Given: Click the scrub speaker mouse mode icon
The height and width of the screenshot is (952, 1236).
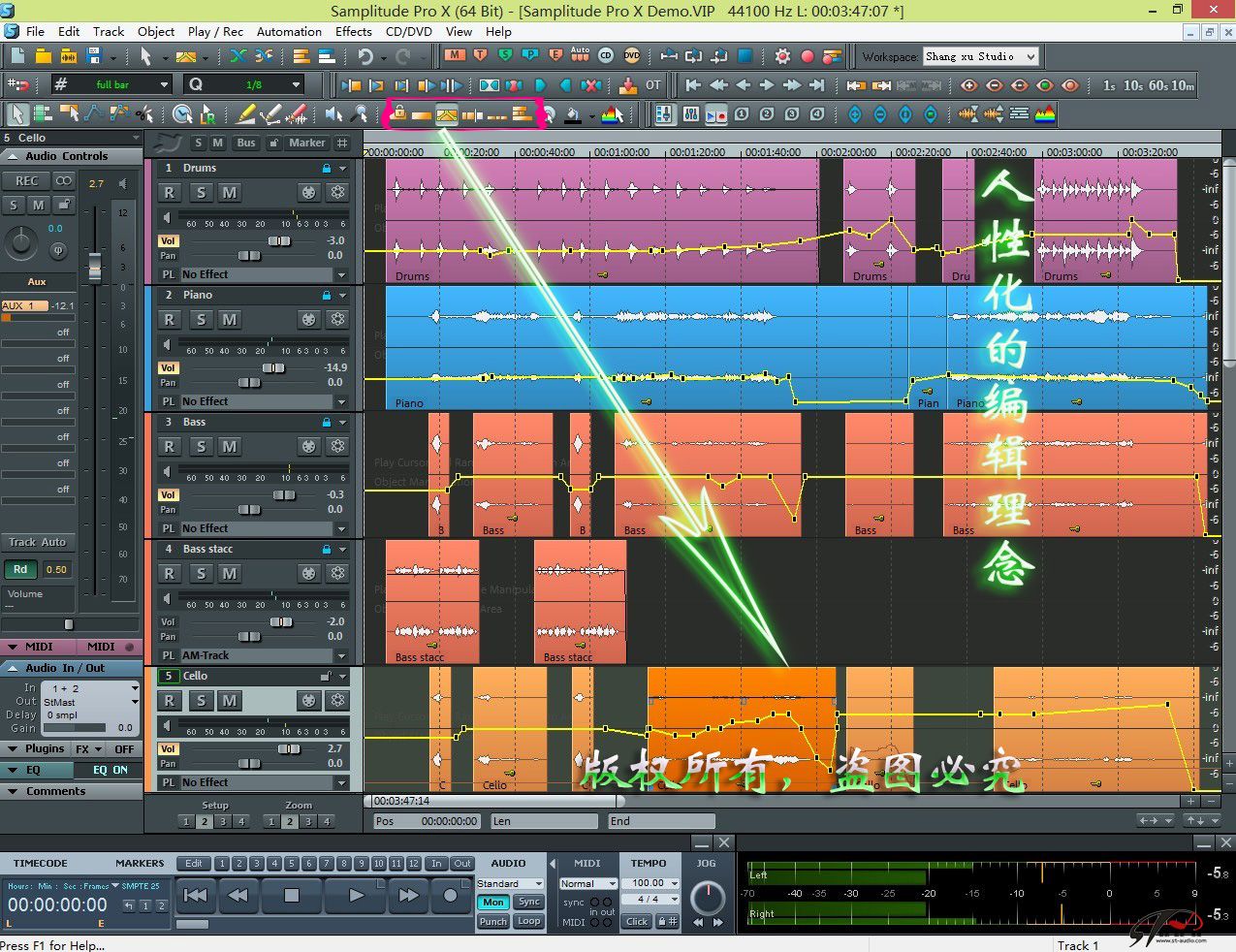Looking at the screenshot, I should tap(333, 114).
